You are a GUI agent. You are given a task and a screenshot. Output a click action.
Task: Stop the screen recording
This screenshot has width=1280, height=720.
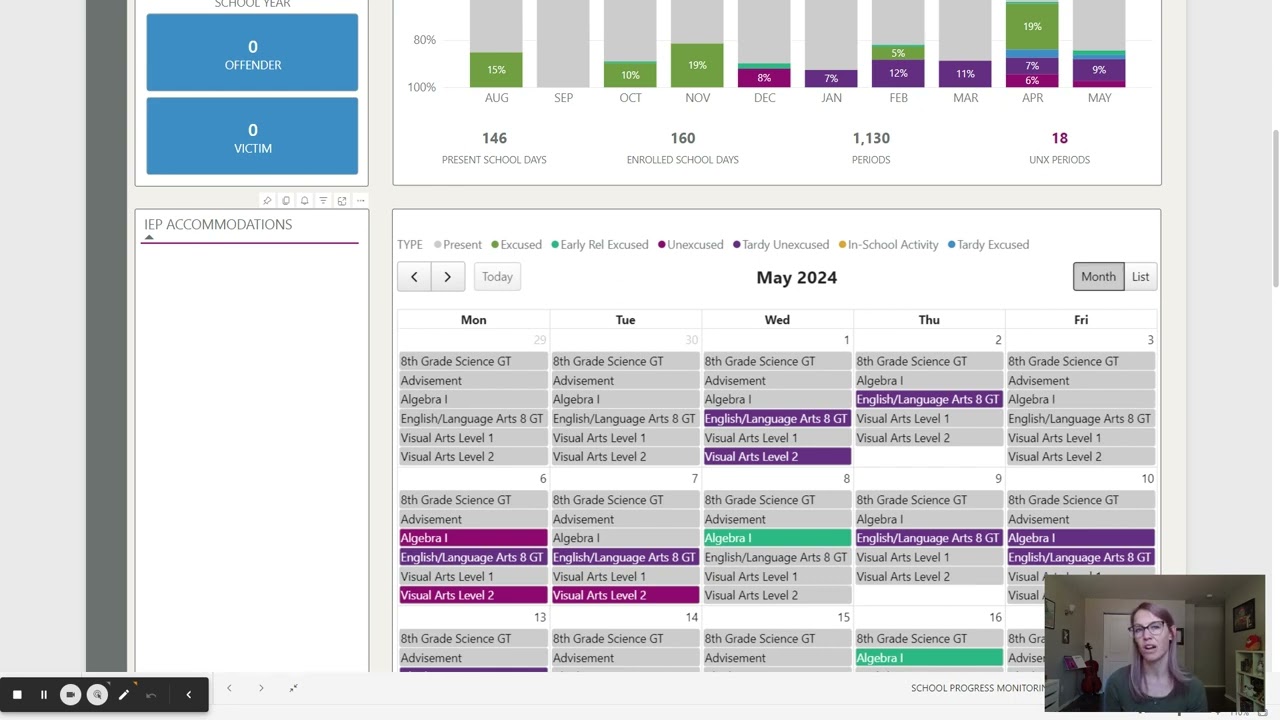tap(17, 694)
